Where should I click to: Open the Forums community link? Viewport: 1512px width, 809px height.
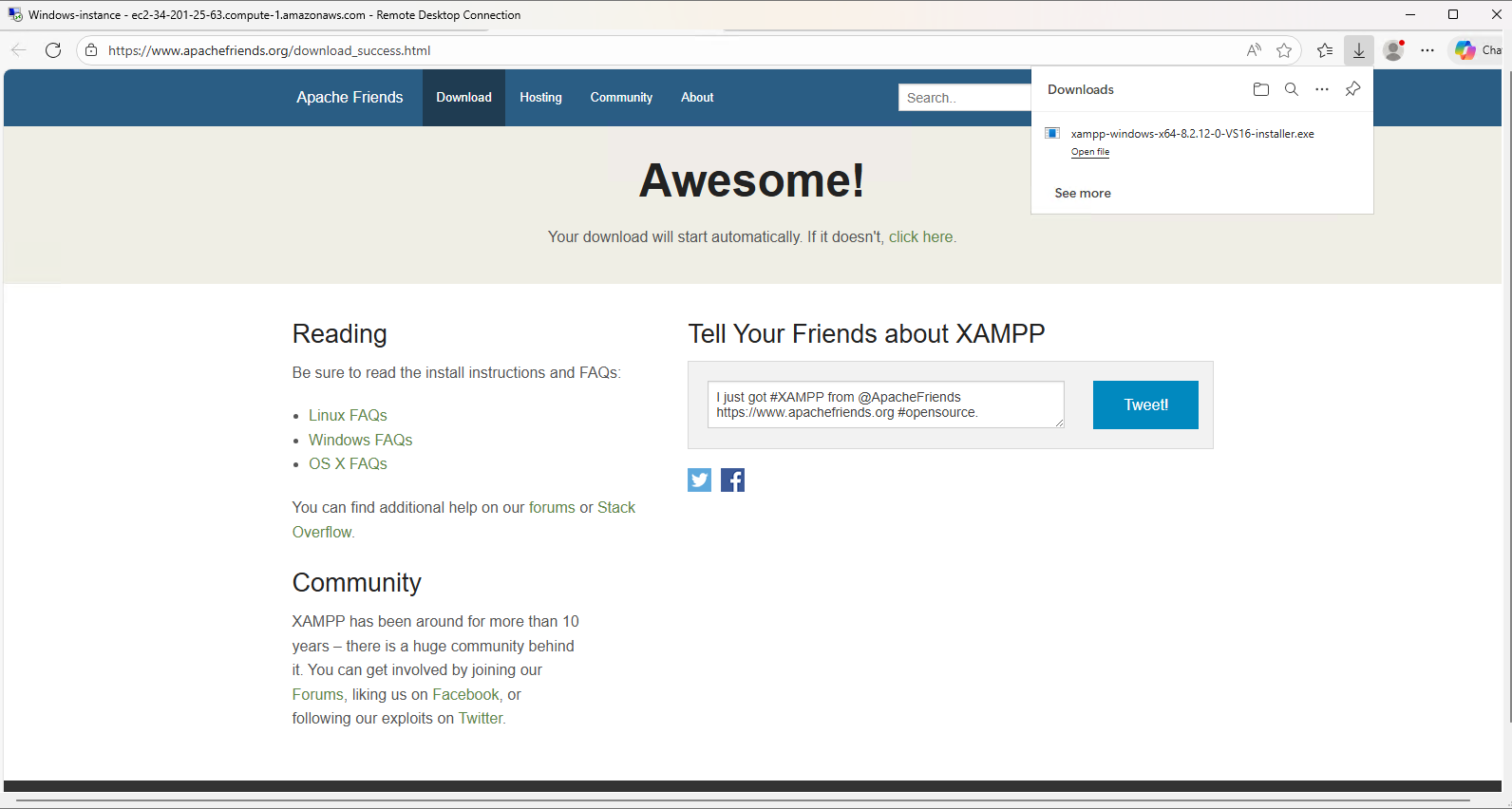[x=317, y=695]
